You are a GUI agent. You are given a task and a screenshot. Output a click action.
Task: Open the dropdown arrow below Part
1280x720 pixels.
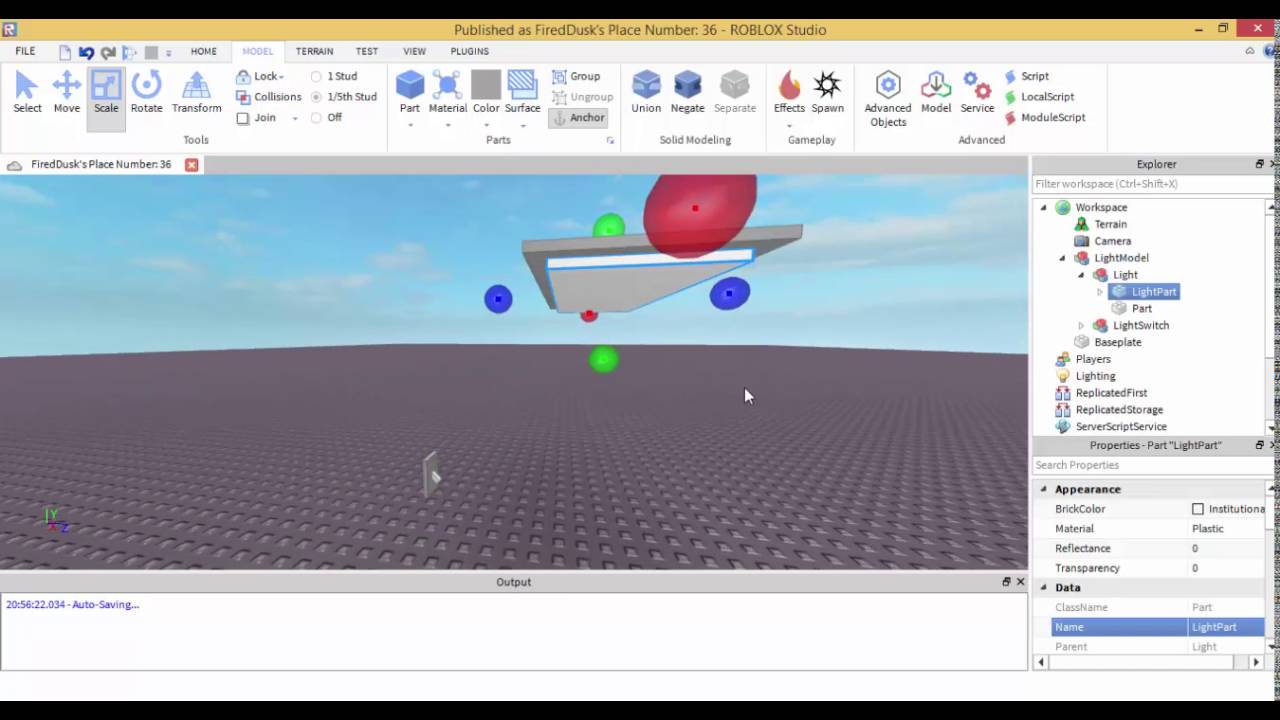(x=410, y=126)
